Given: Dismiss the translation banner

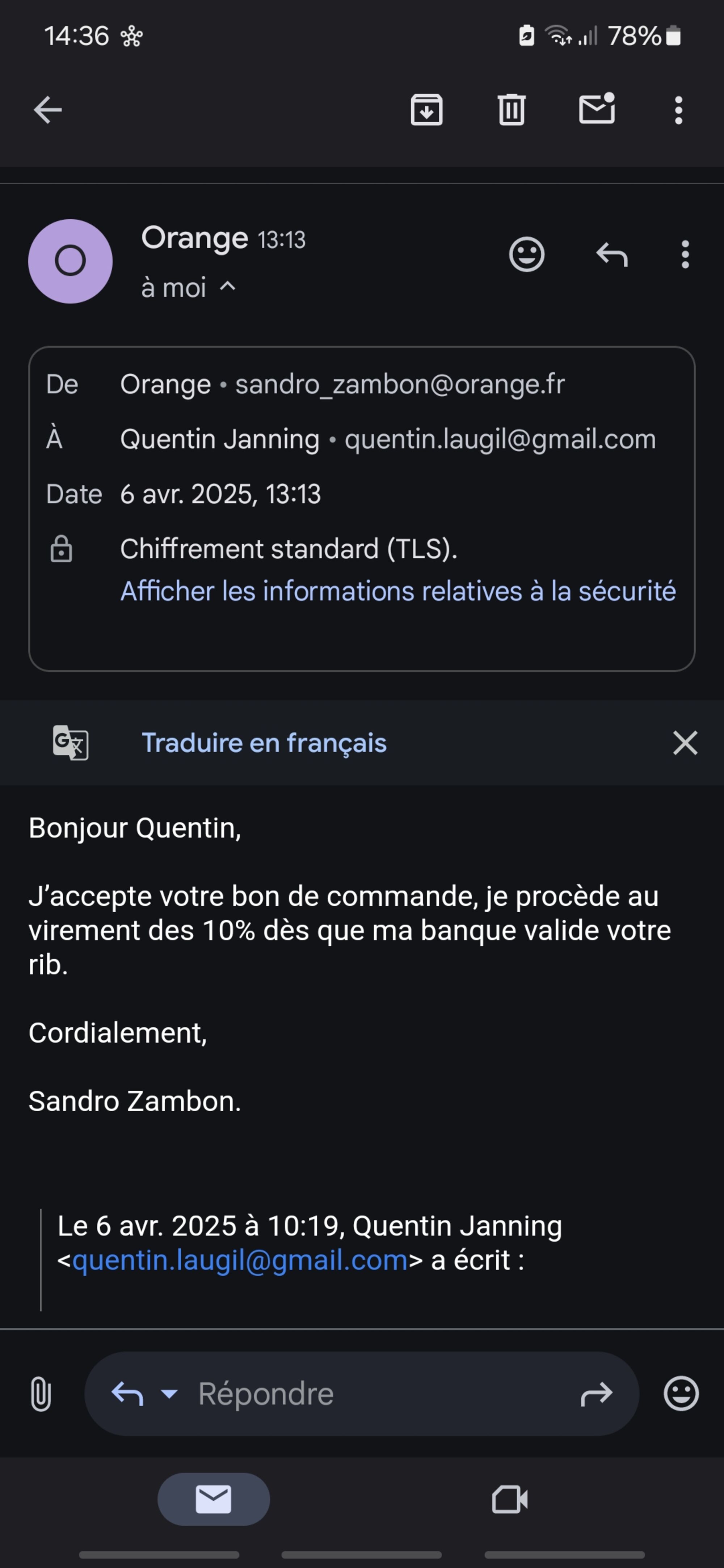Looking at the screenshot, I should 685,743.
